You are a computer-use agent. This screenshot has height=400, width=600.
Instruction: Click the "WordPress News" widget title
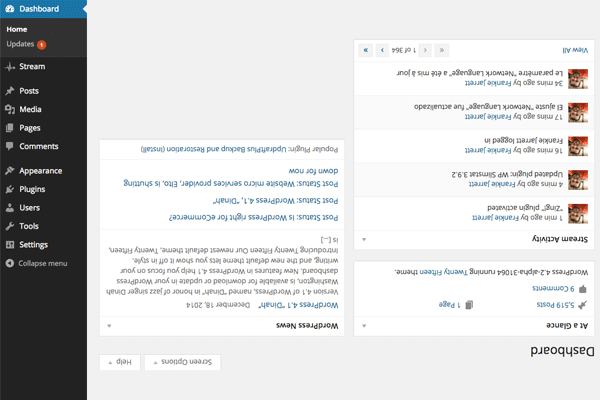[307, 326]
